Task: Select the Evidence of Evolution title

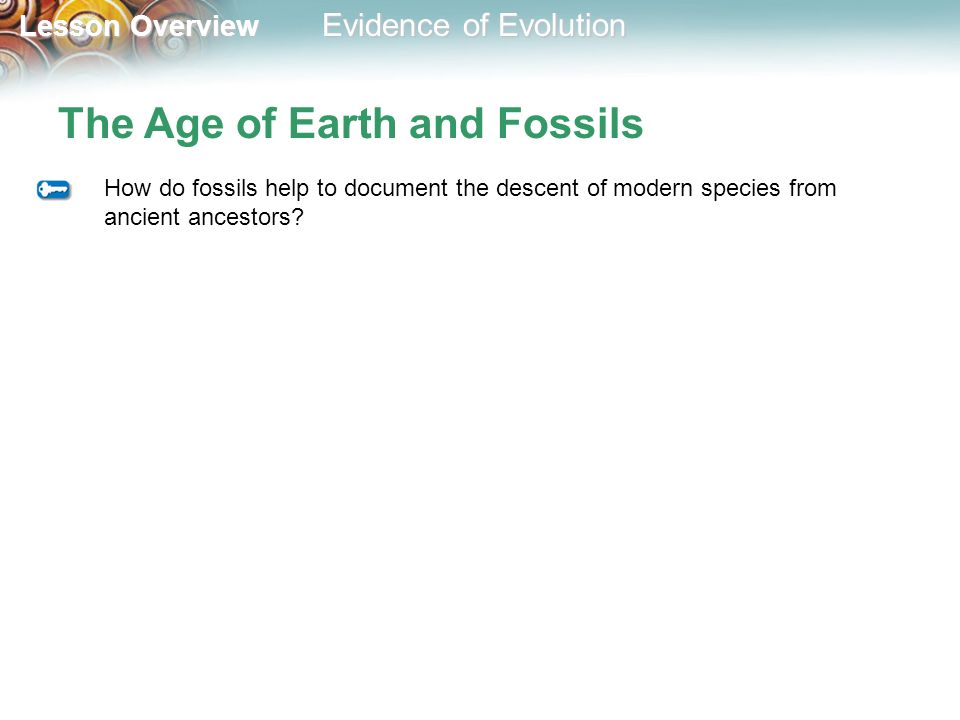Action: [x=473, y=26]
